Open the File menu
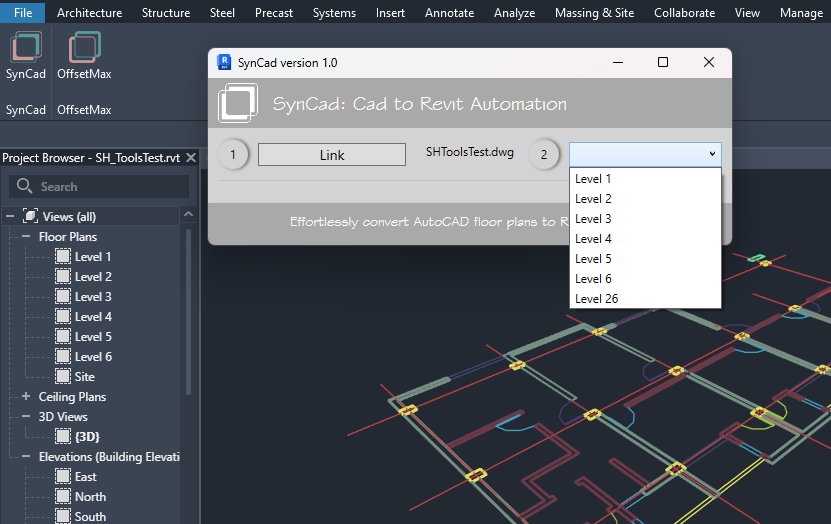 click(23, 12)
